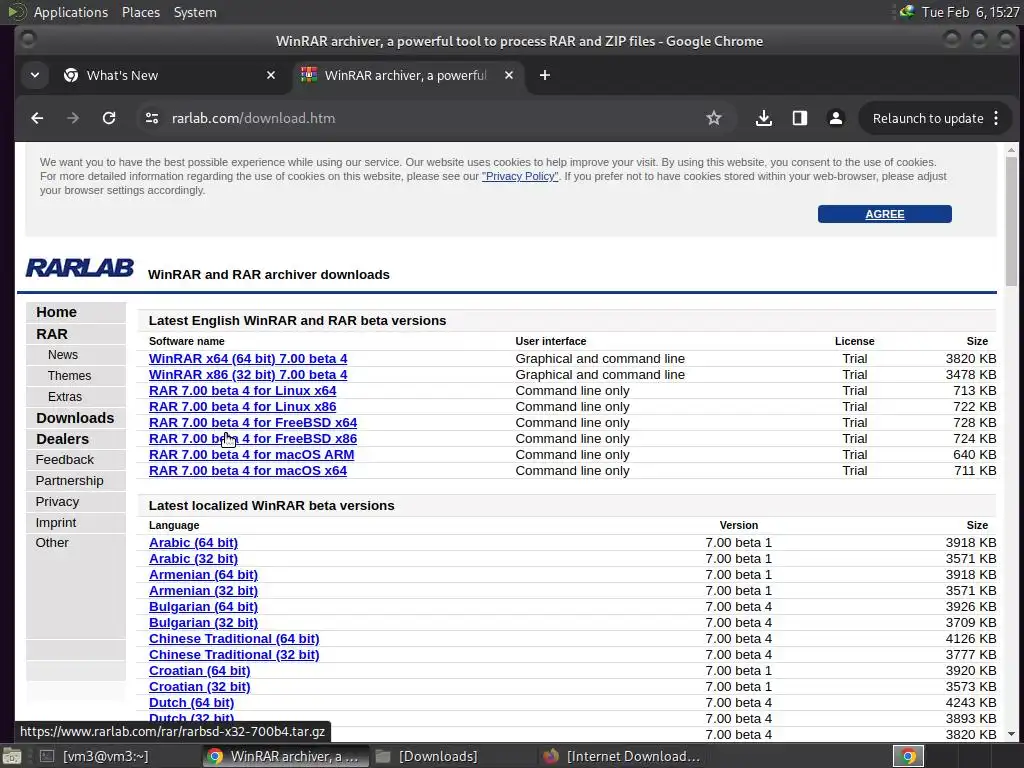This screenshot has width=1024, height=768.
Task: Click the page vertical scrollbar thumb
Action: point(1012,221)
